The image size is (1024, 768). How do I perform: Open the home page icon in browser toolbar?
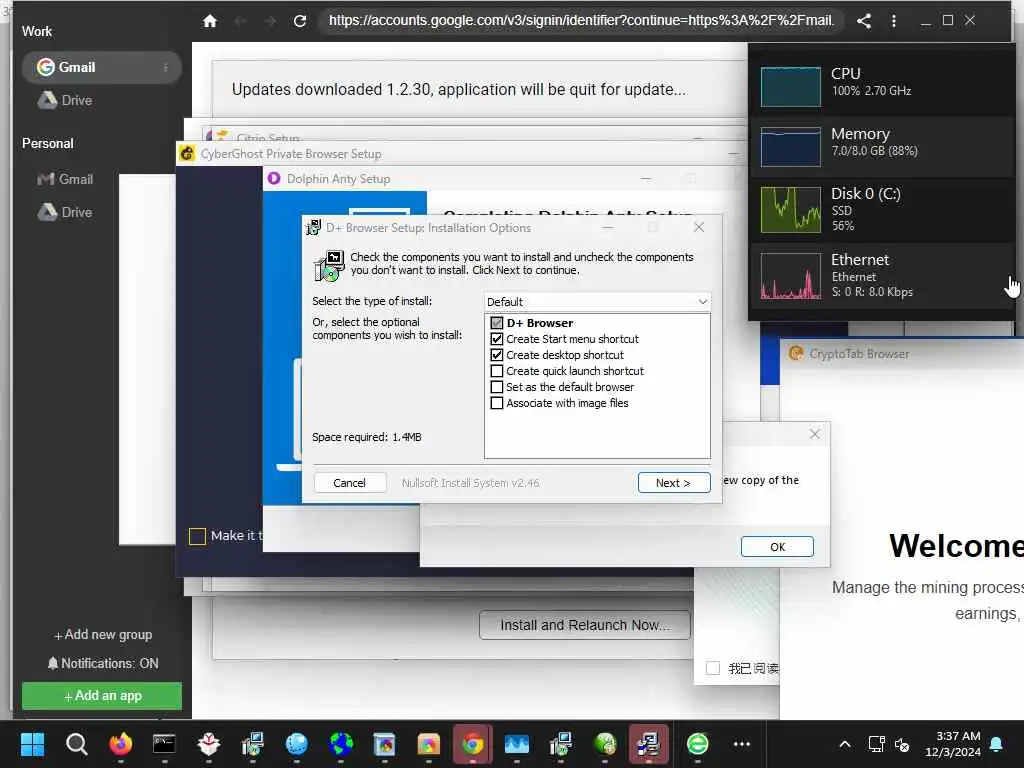(x=210, y=21)
